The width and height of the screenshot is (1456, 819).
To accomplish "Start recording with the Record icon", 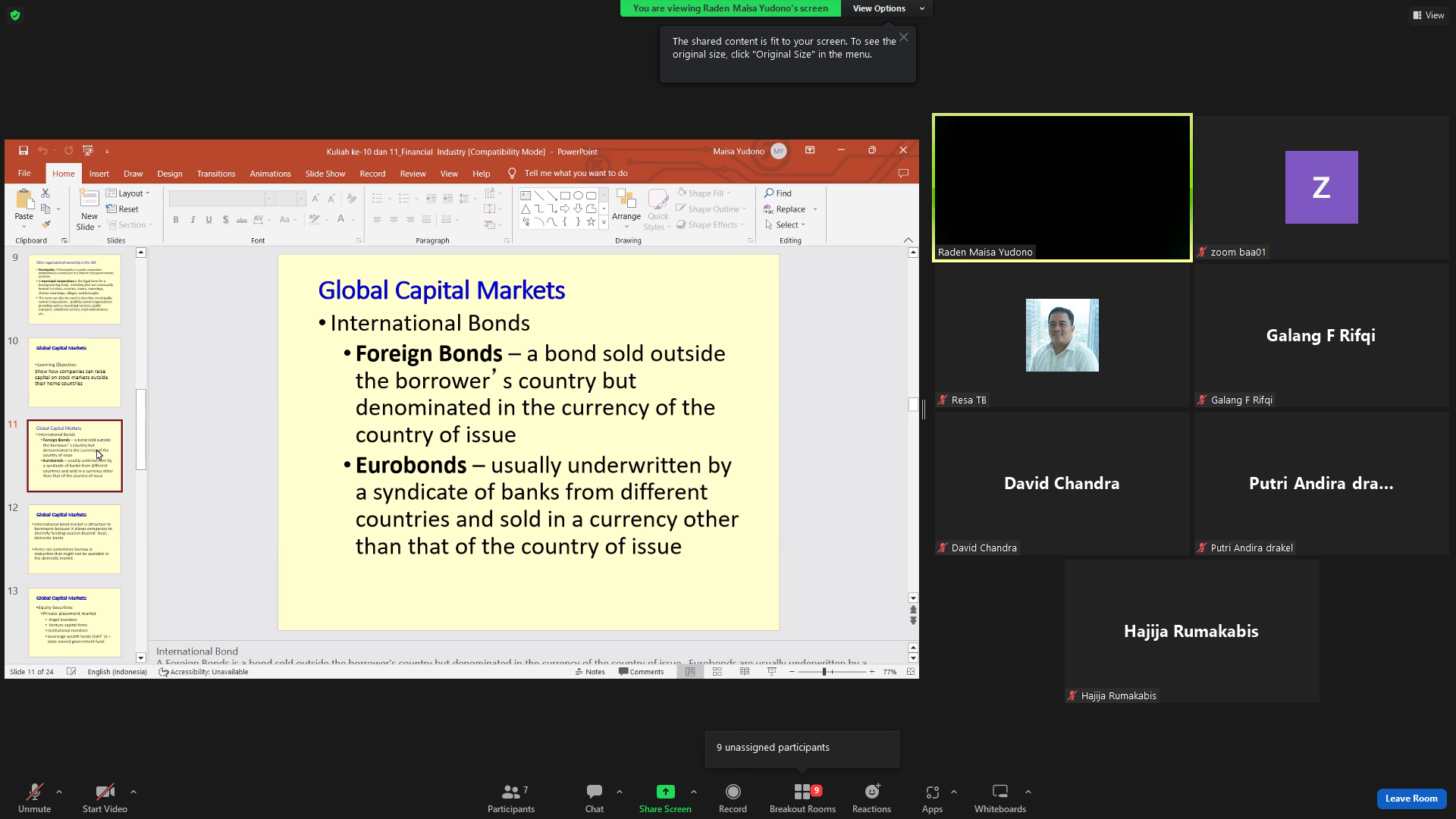I will pyautogui.click(x=733, y=792).
